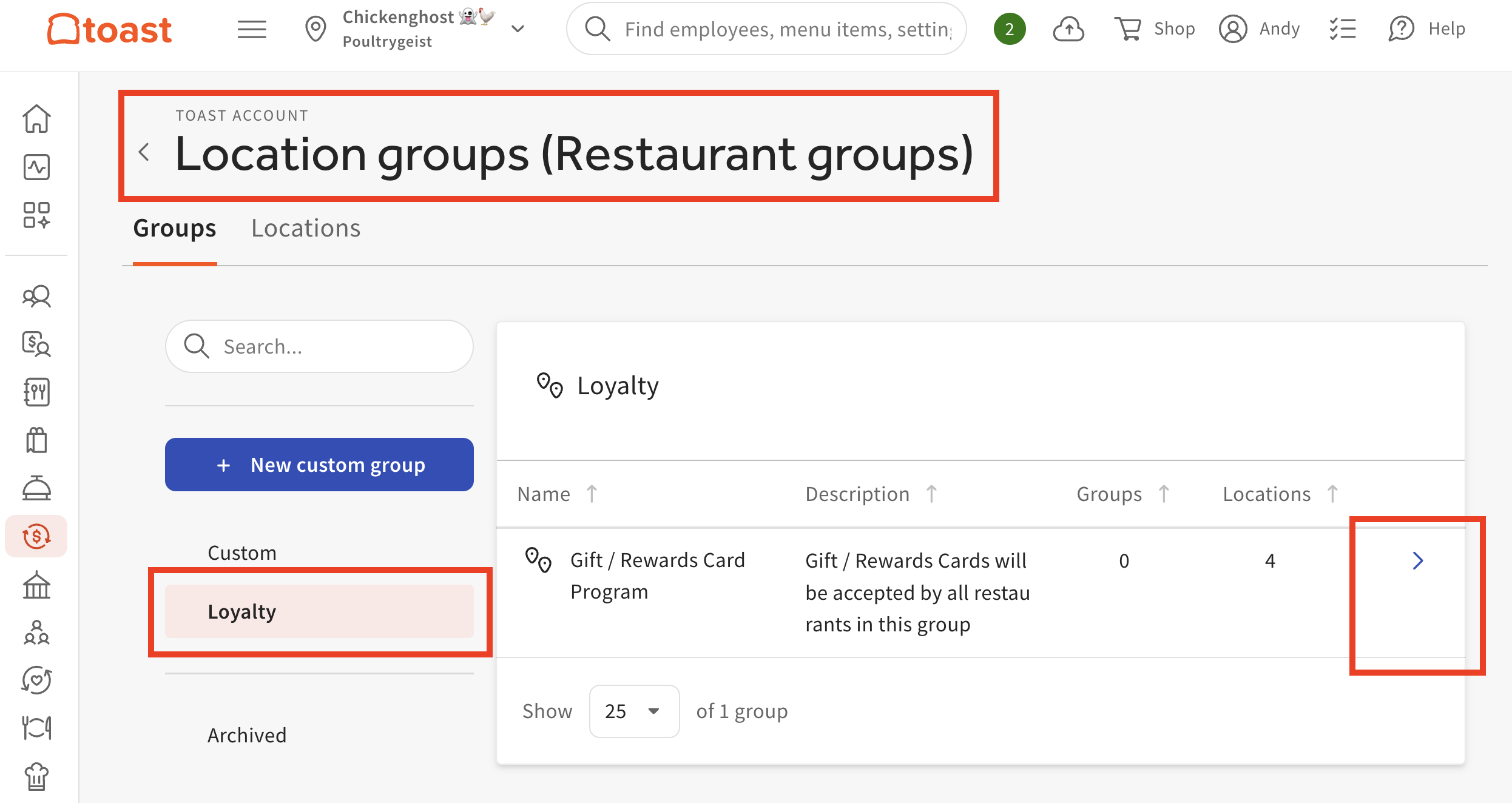Click the green notification badge
This screenshot has width=1512, height=803.
[x=1010, y=29]
